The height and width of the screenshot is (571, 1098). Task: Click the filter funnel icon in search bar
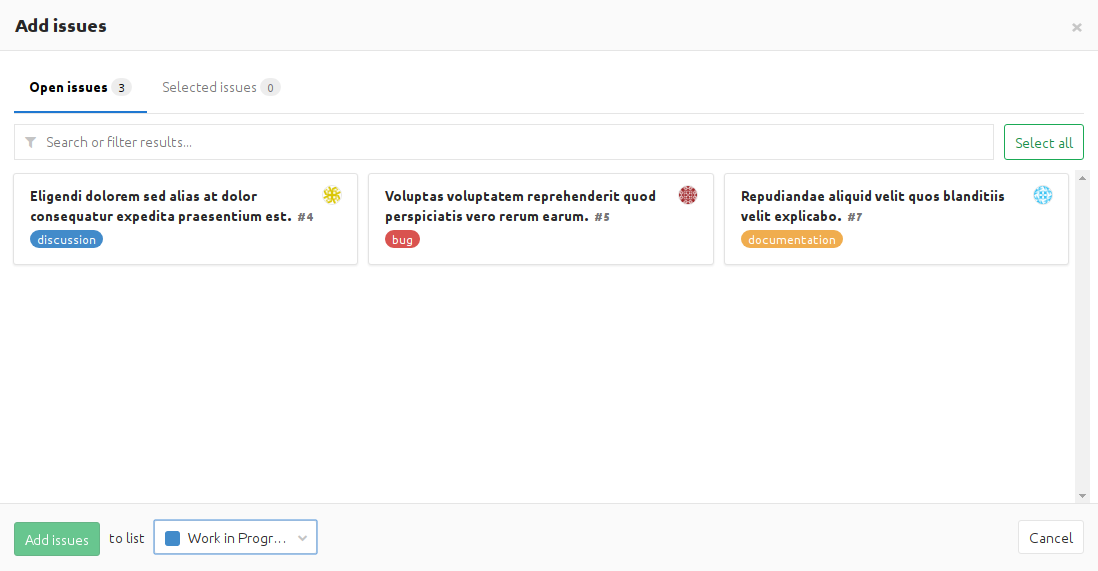(31, 142)
